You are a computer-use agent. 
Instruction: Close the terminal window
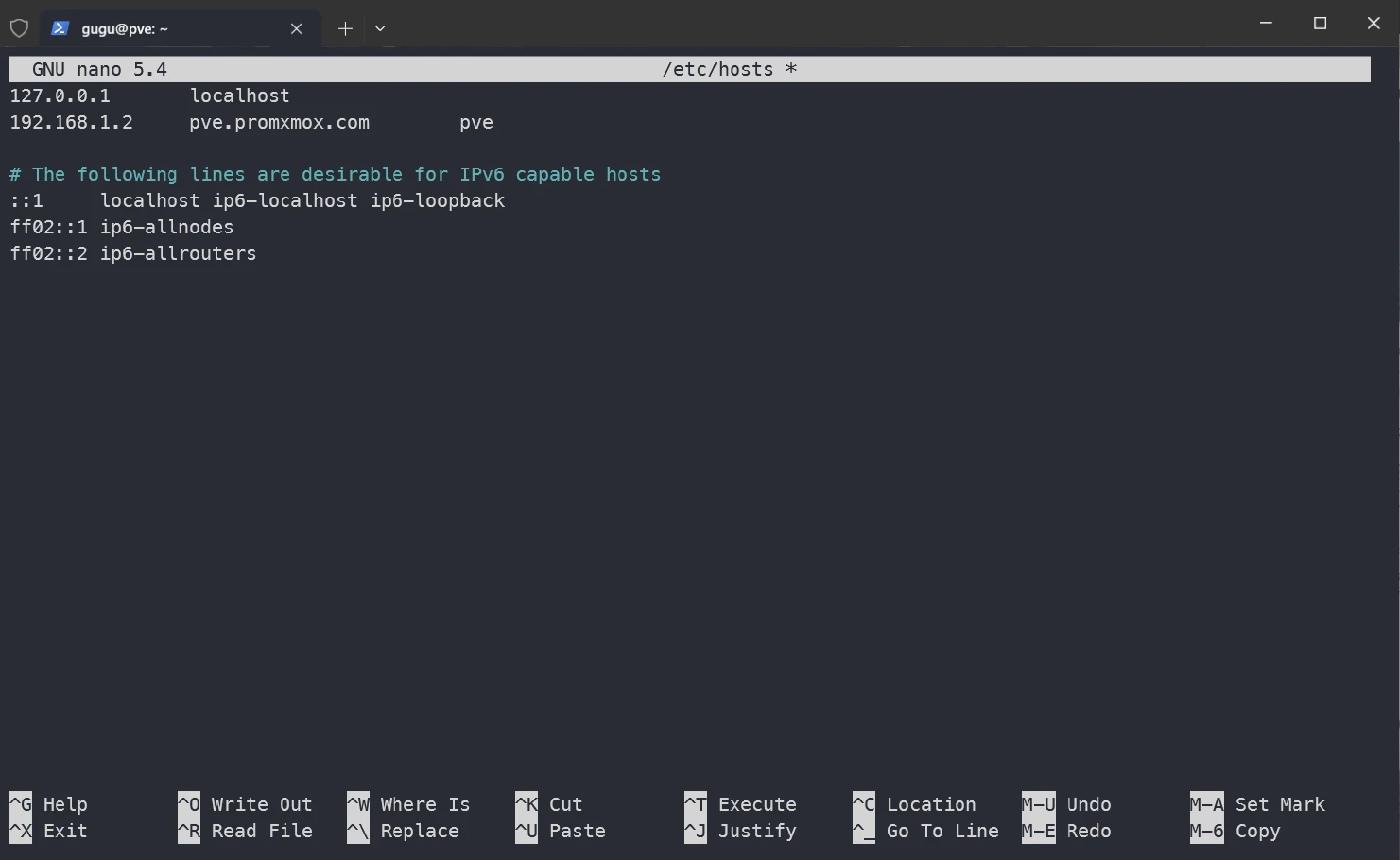tap(1374, 24)
